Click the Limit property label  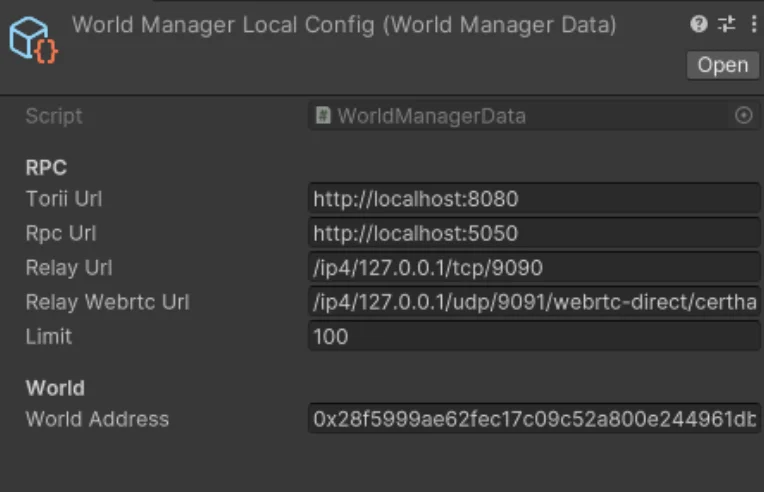[48, 337]
